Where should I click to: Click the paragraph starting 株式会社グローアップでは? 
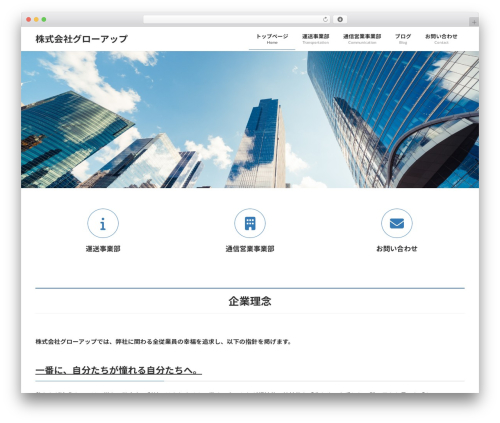pyautogui.click(x=163, y=342)
